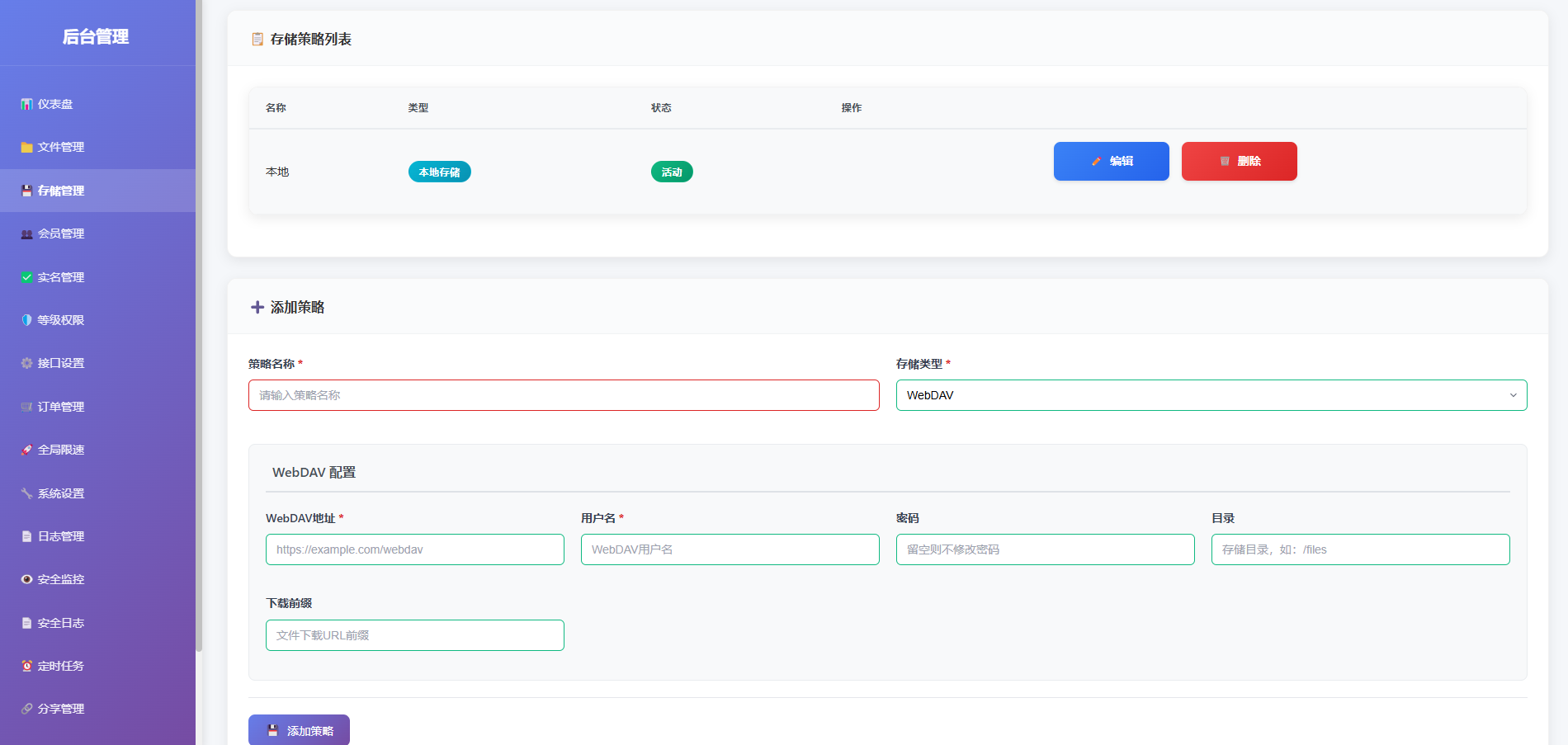Focus the 策略名称 input field
The width and height of the screenshot is (1568, 745).
point(564,395)
